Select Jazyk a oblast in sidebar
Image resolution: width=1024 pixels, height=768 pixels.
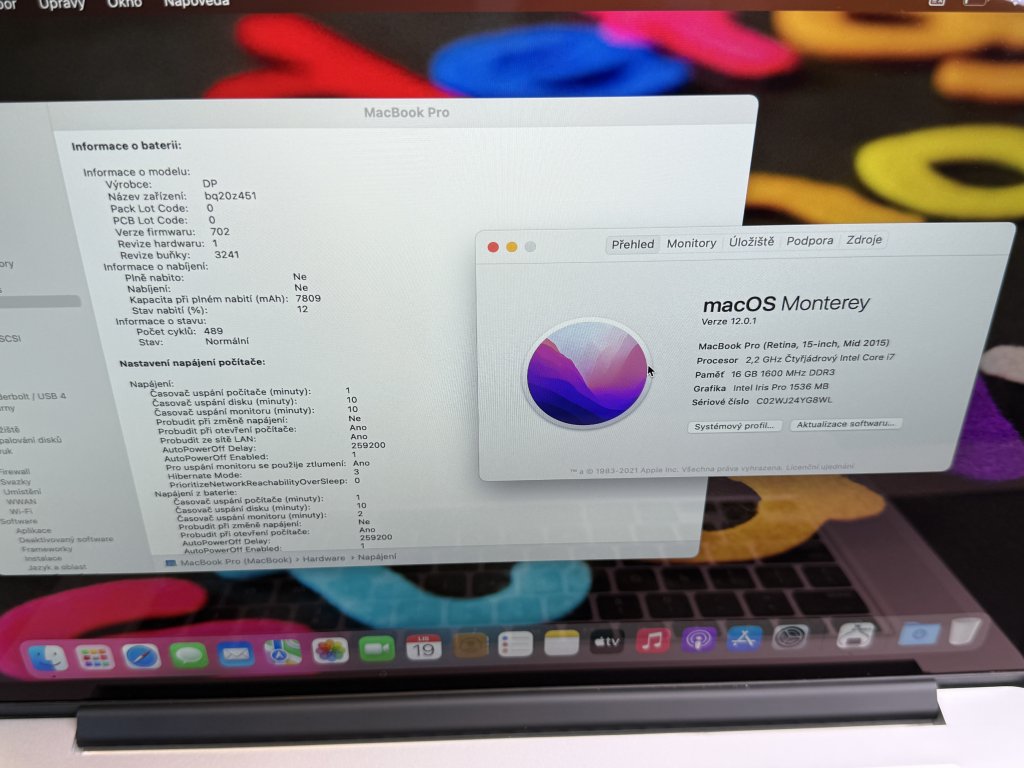click(57, 567)
